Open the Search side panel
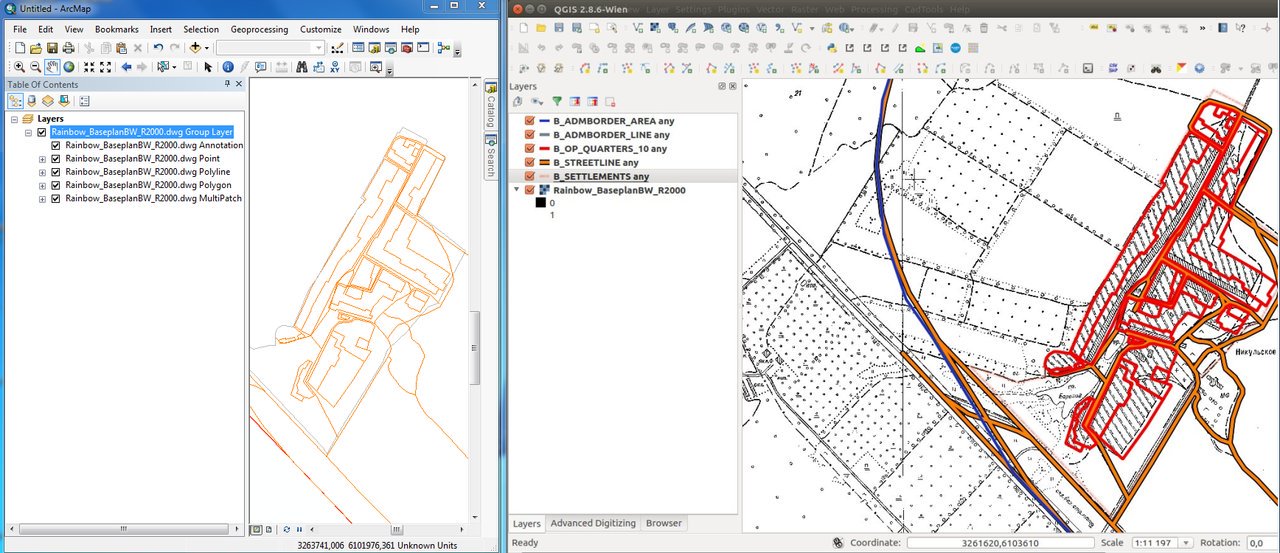The height and width of the screenshot is (553, 1280). click(491, 159)
